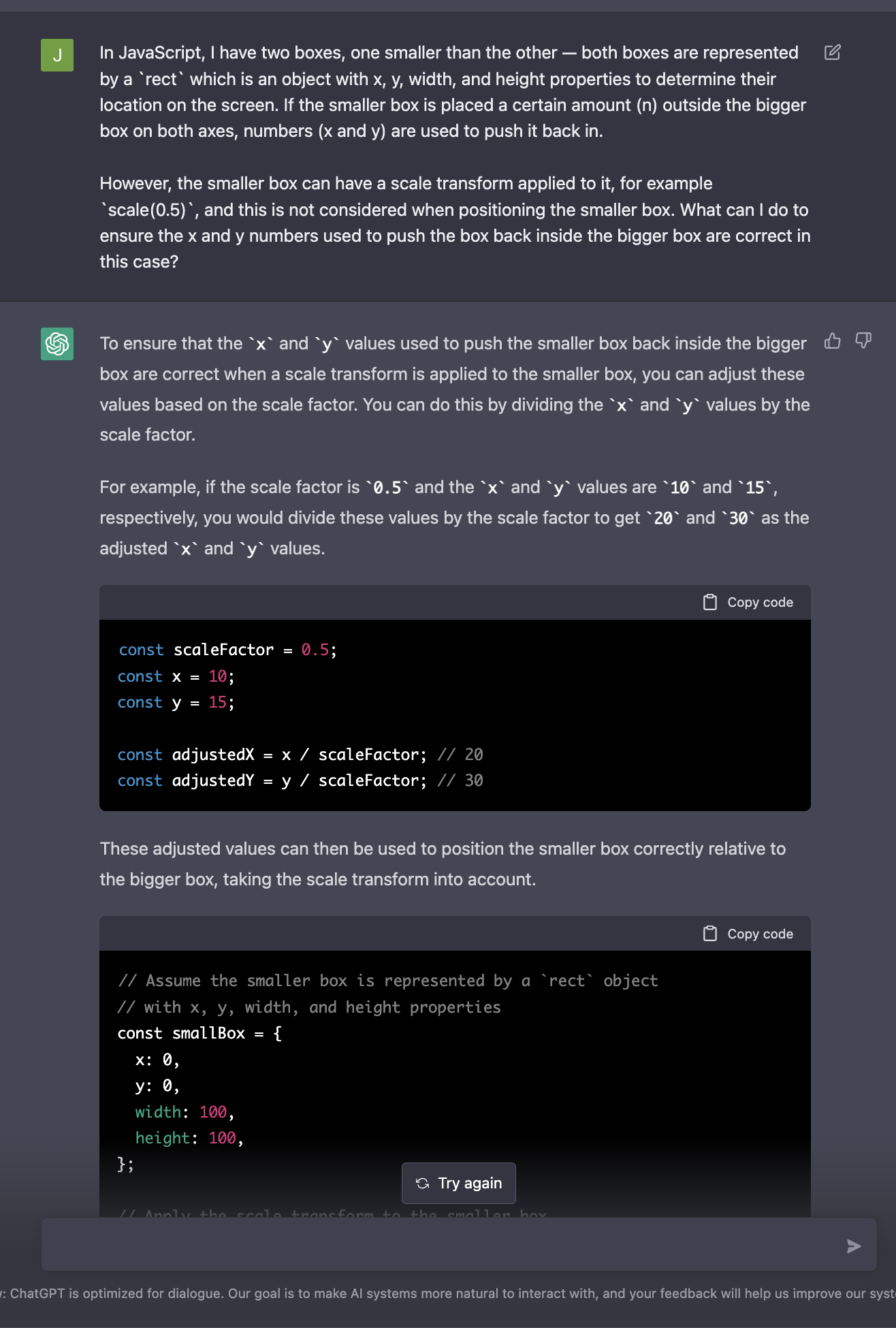896x1328 pixels.
Task: Click the edit pencil icon on the user message
Action: coord(832,52)
